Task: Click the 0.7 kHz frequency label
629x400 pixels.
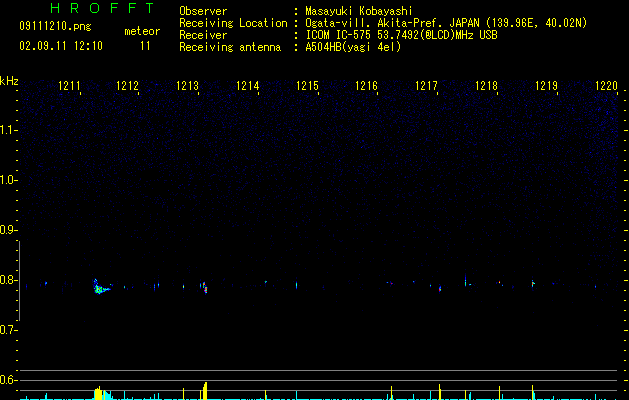Action: [x=8, y=330]
